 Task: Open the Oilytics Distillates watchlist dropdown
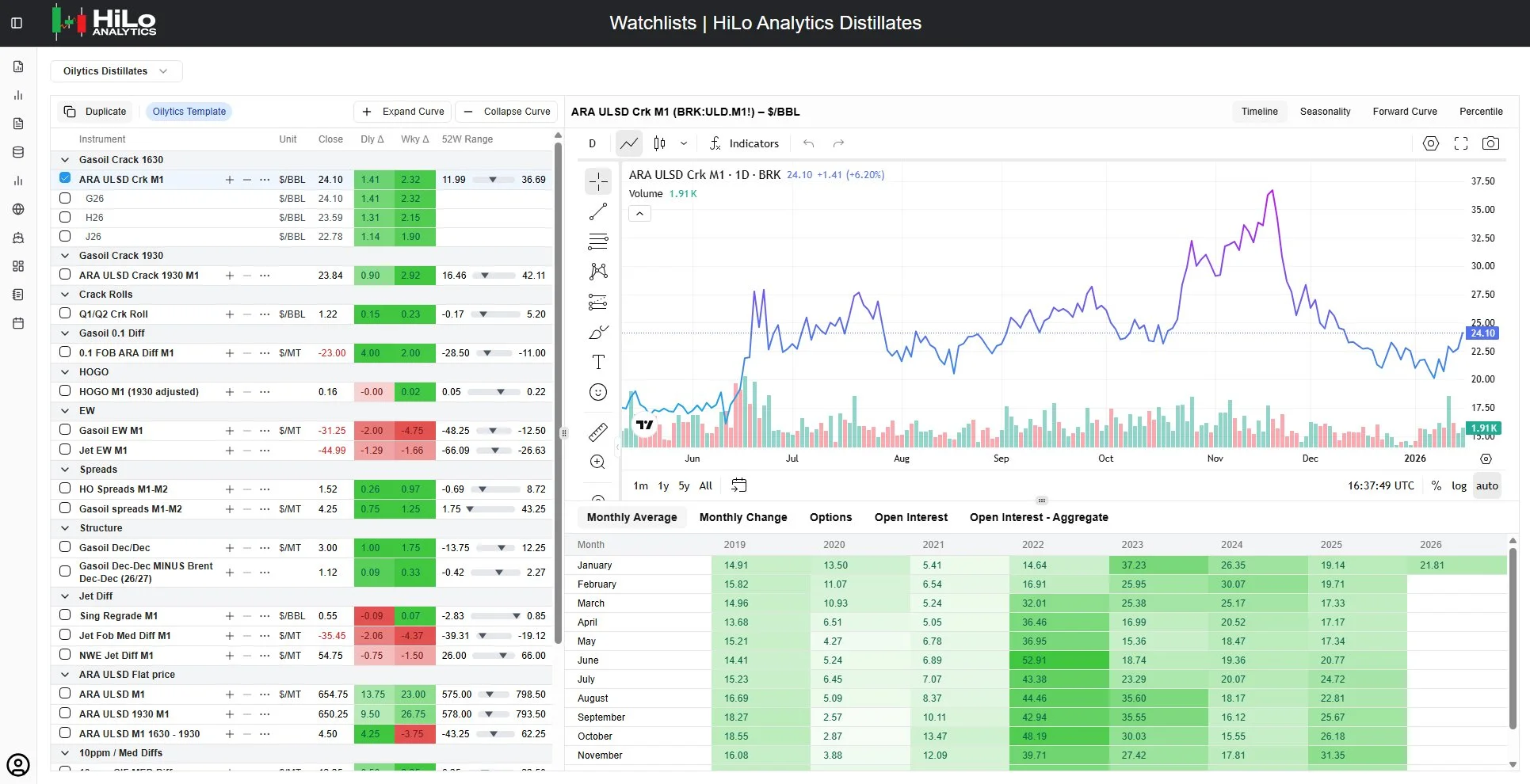point(116,71)
